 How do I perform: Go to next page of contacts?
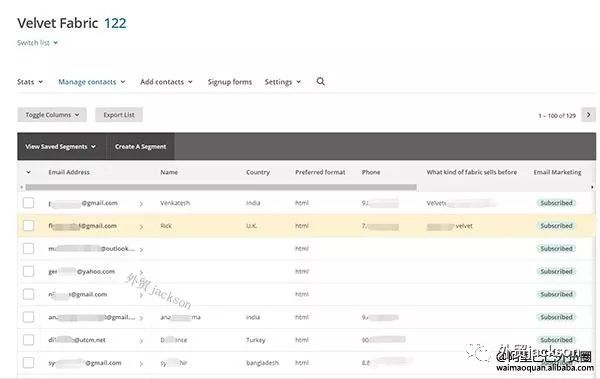click(x=589, y=115)
